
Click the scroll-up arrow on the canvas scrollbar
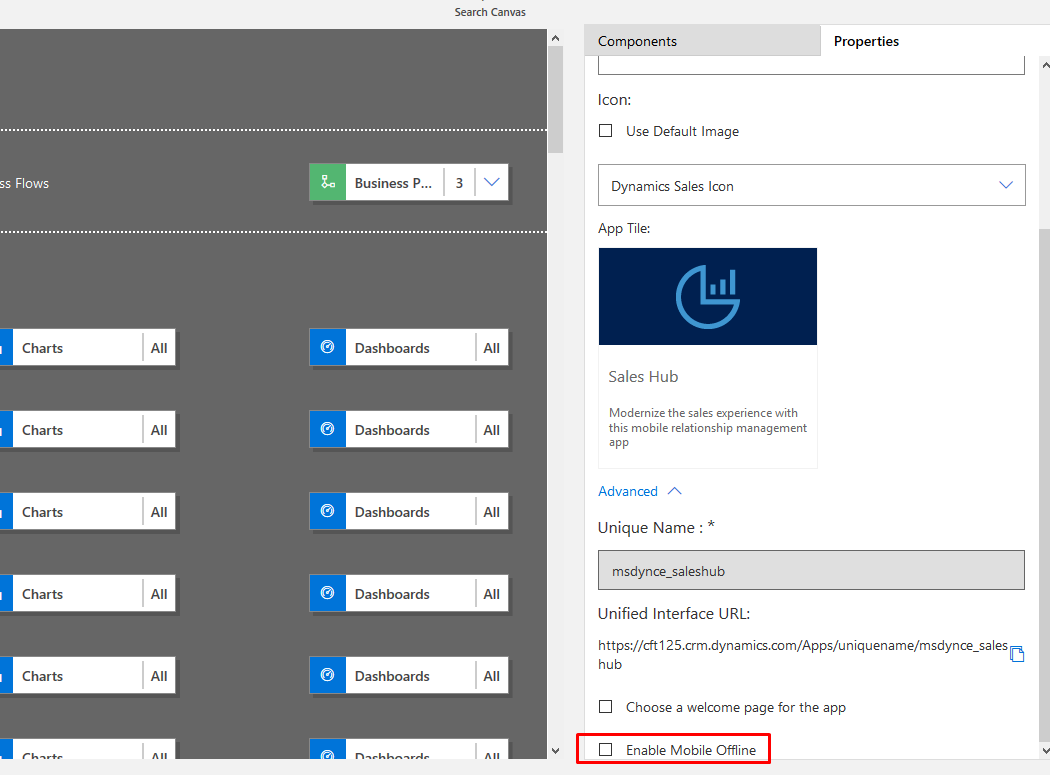555,37
